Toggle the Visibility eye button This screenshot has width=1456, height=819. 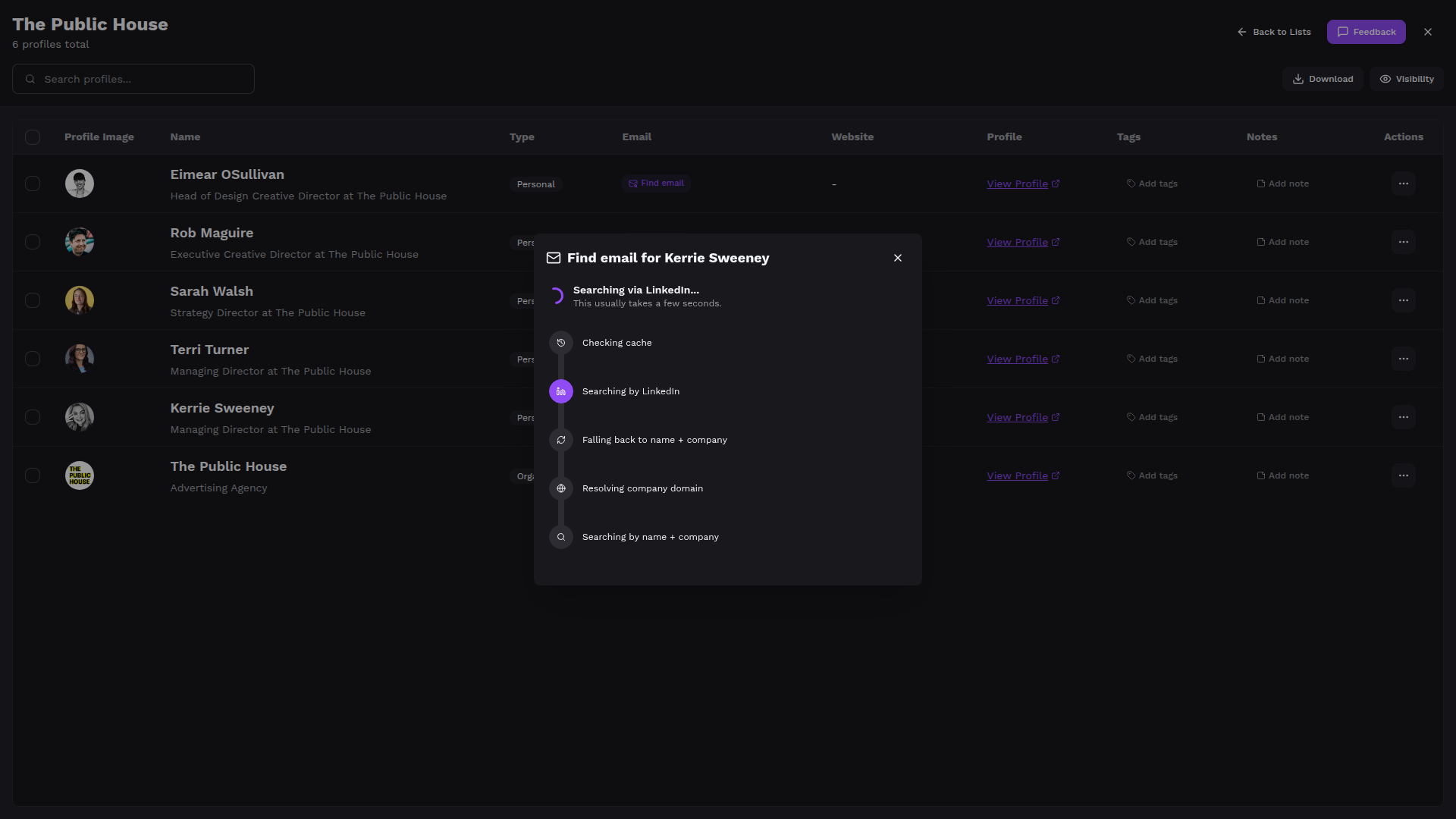(x=1407, y=79)
